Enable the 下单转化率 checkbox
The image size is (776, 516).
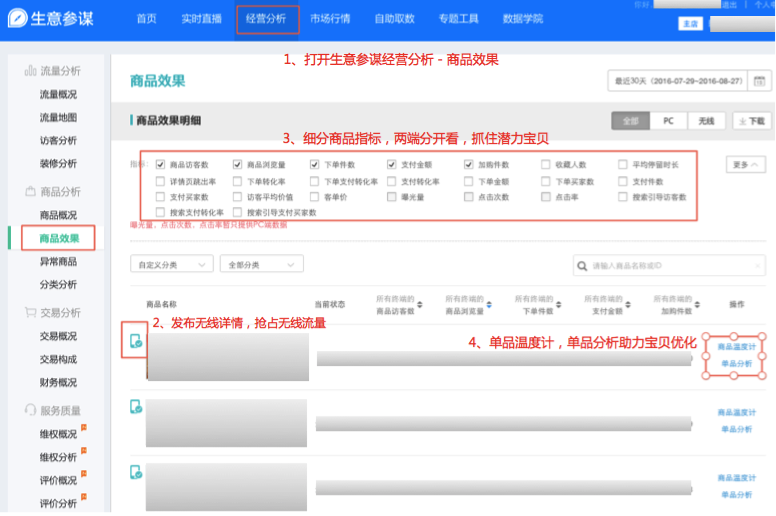[x=238, y=182]
